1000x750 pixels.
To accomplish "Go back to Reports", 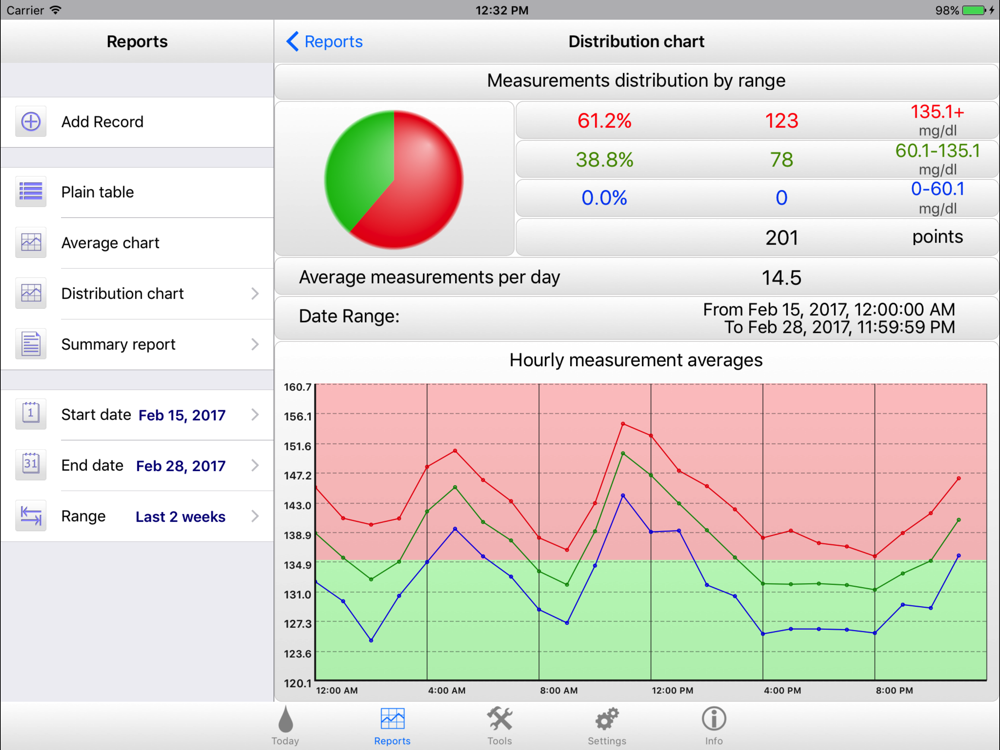I will click(325, 41).
